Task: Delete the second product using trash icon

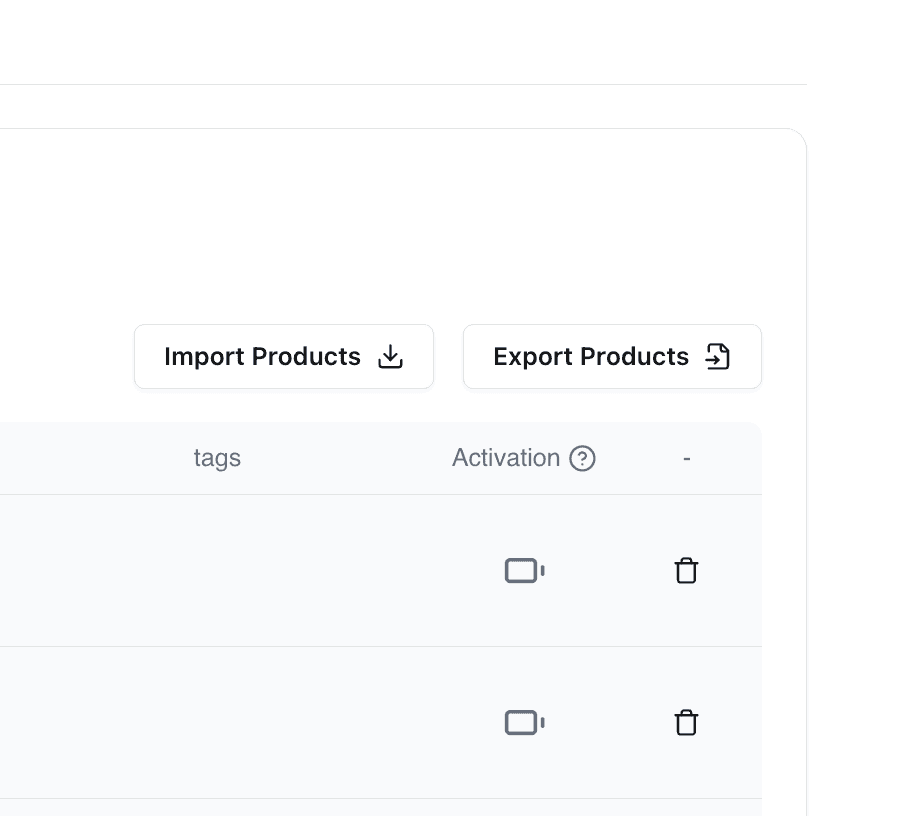Action: click(x=686, y=723)
